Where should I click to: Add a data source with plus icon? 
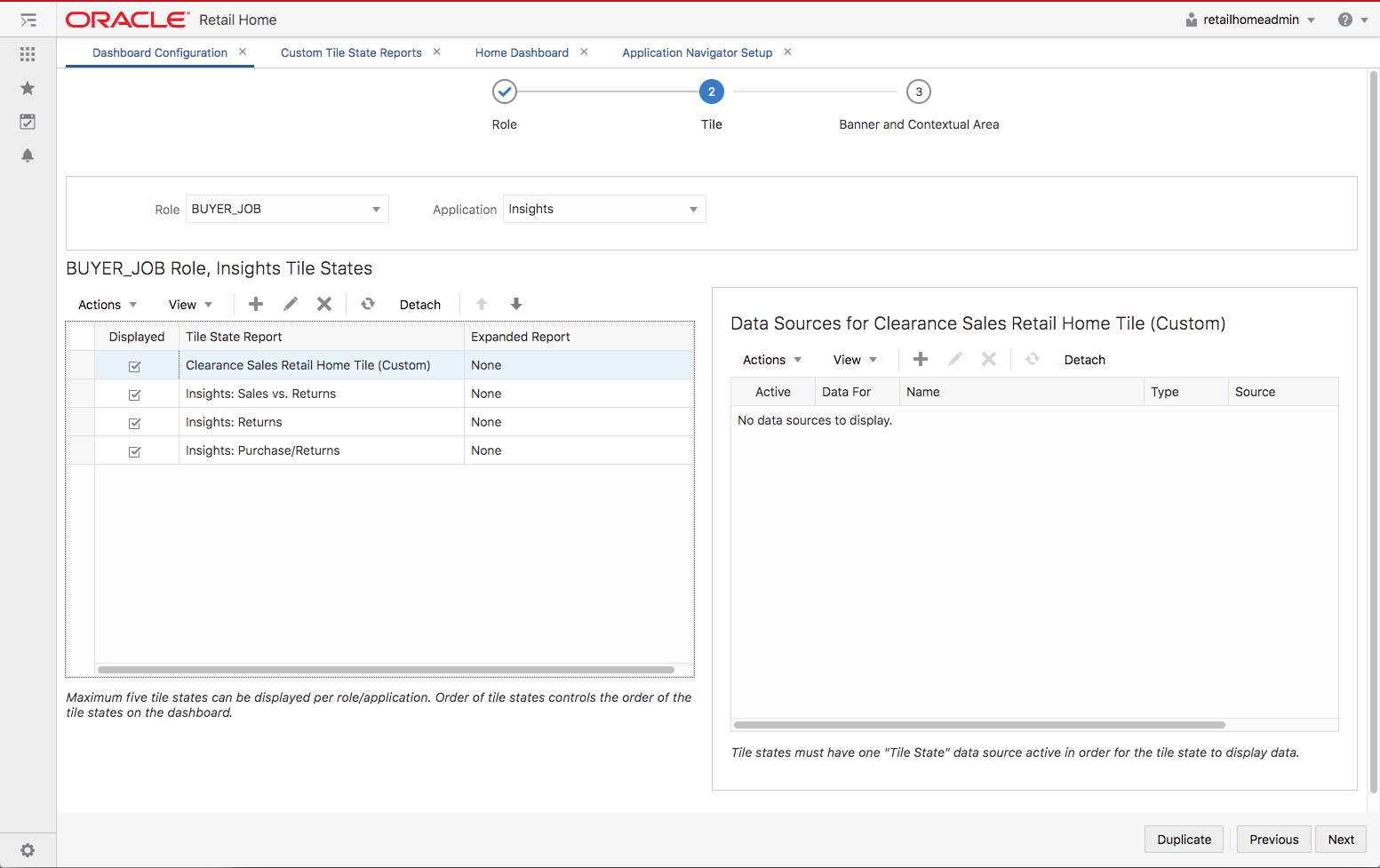921,359
